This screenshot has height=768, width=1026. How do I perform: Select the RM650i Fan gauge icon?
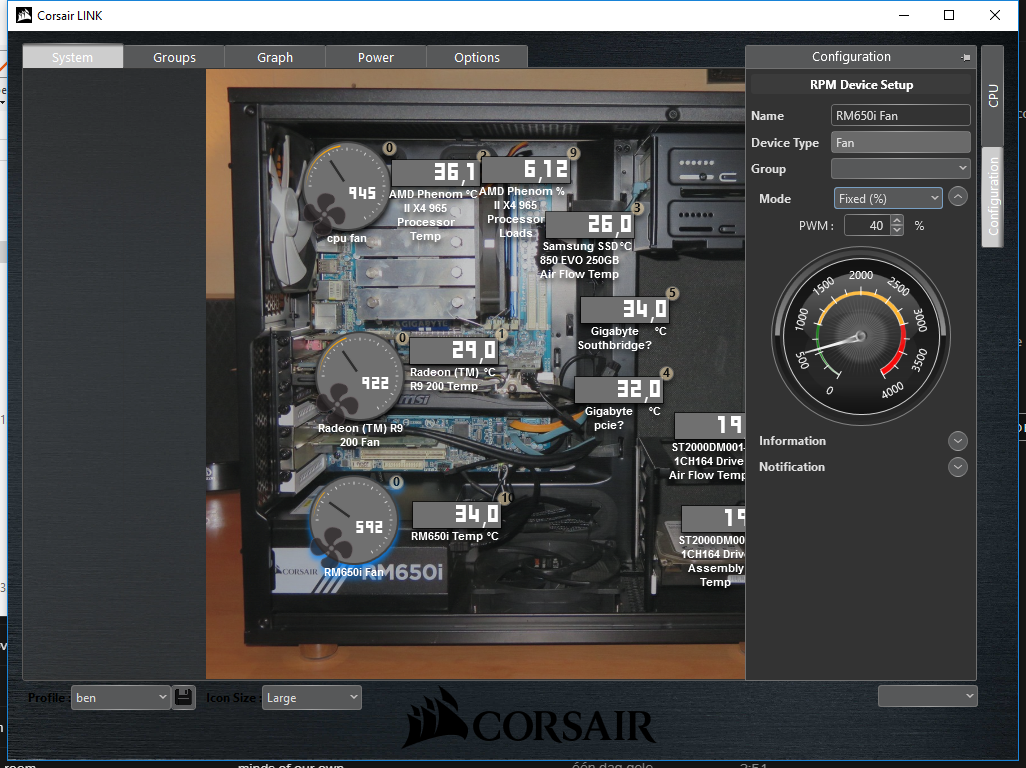pos(353,521)
